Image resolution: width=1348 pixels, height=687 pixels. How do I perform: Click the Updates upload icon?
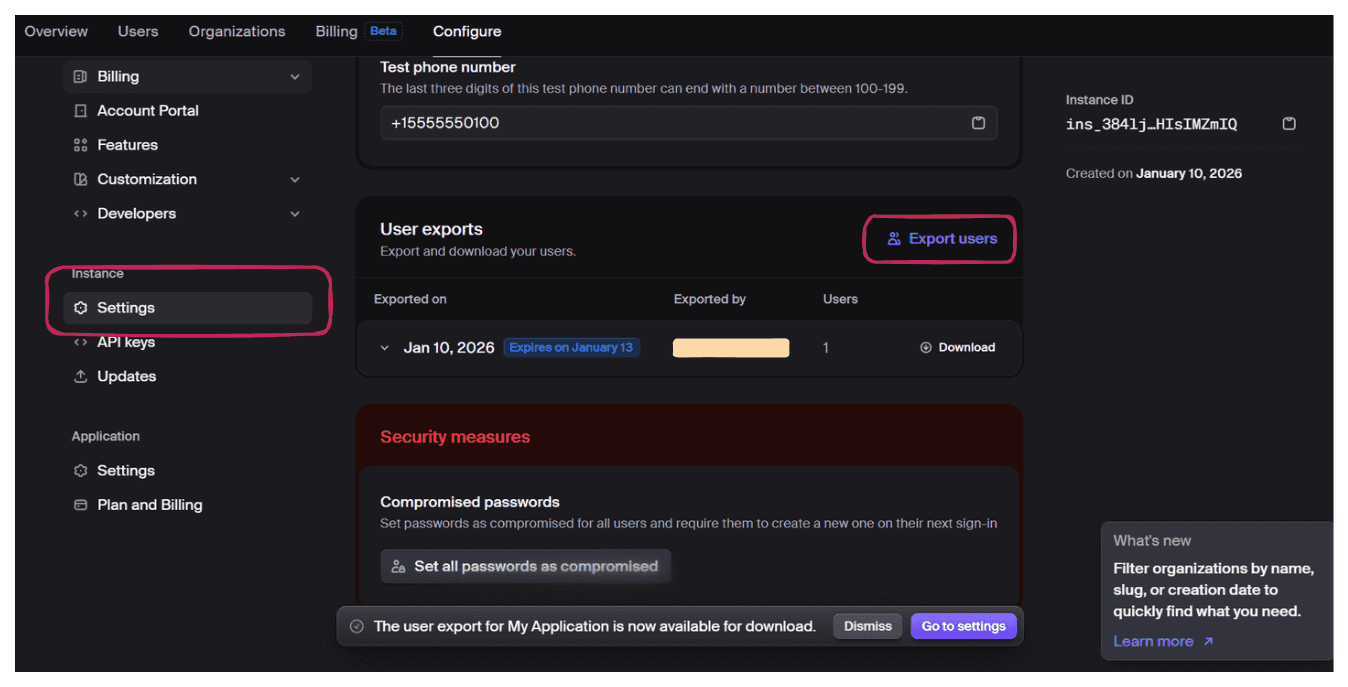click(81, 377)
